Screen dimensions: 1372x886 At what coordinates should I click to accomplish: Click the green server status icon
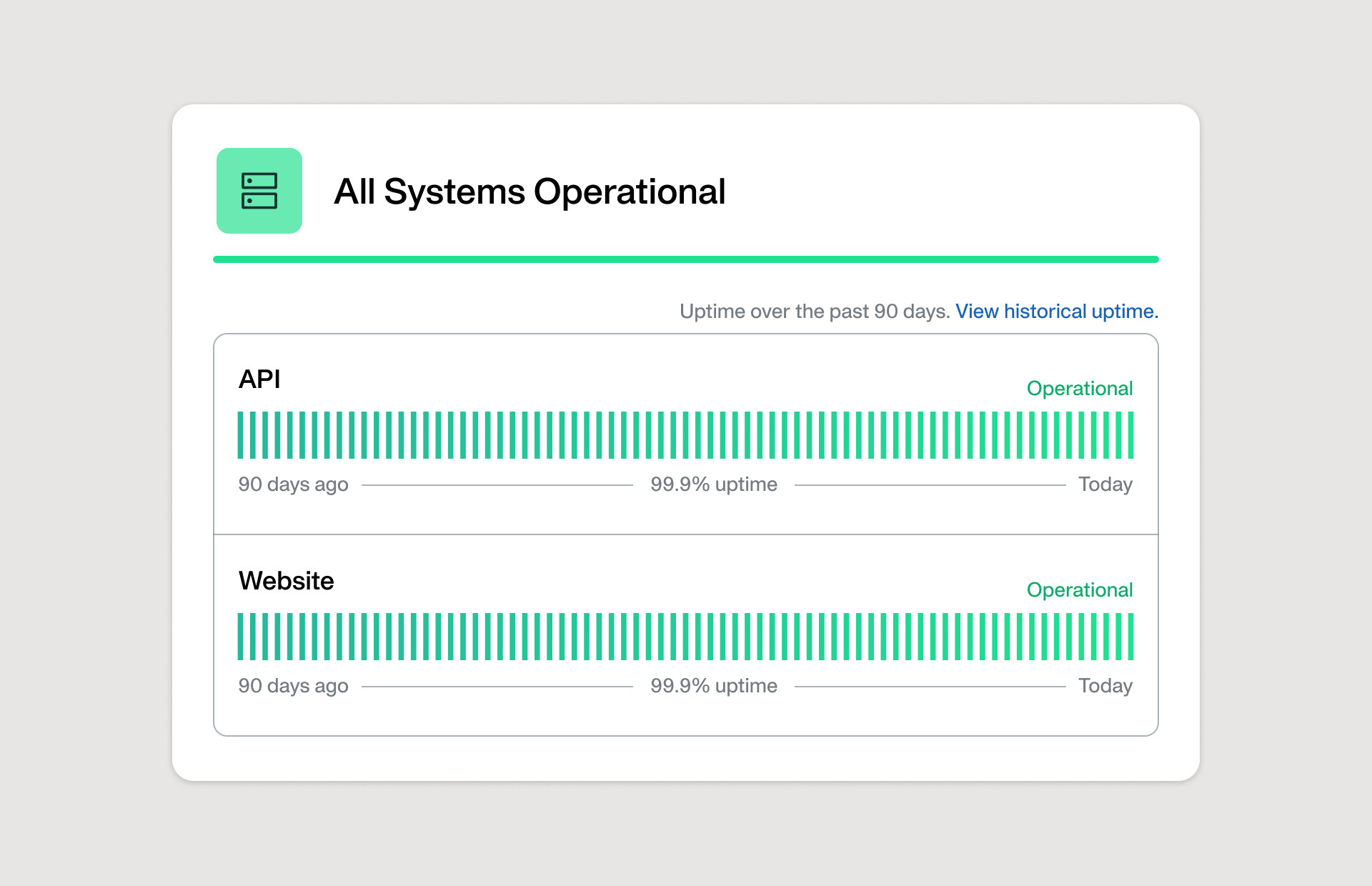tap(259, 191)
